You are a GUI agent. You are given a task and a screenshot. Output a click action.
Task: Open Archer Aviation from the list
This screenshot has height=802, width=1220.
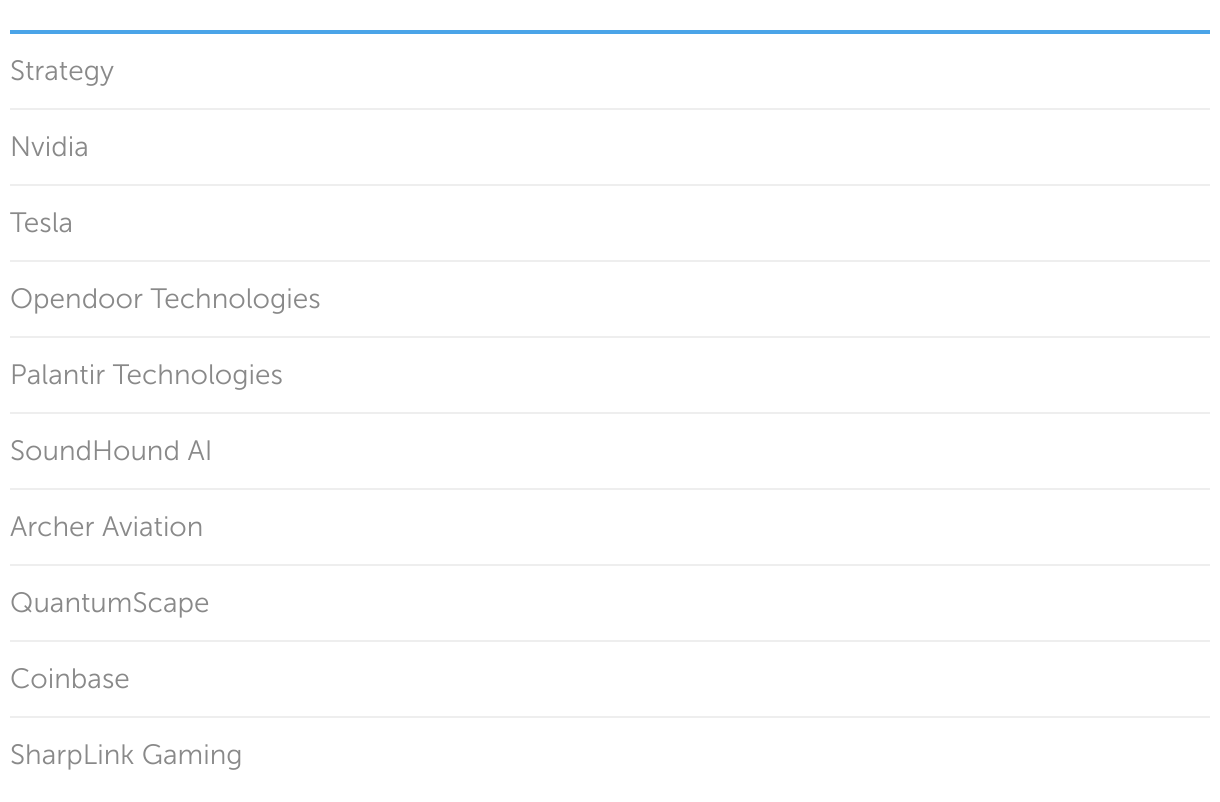(x=106, y=527)
